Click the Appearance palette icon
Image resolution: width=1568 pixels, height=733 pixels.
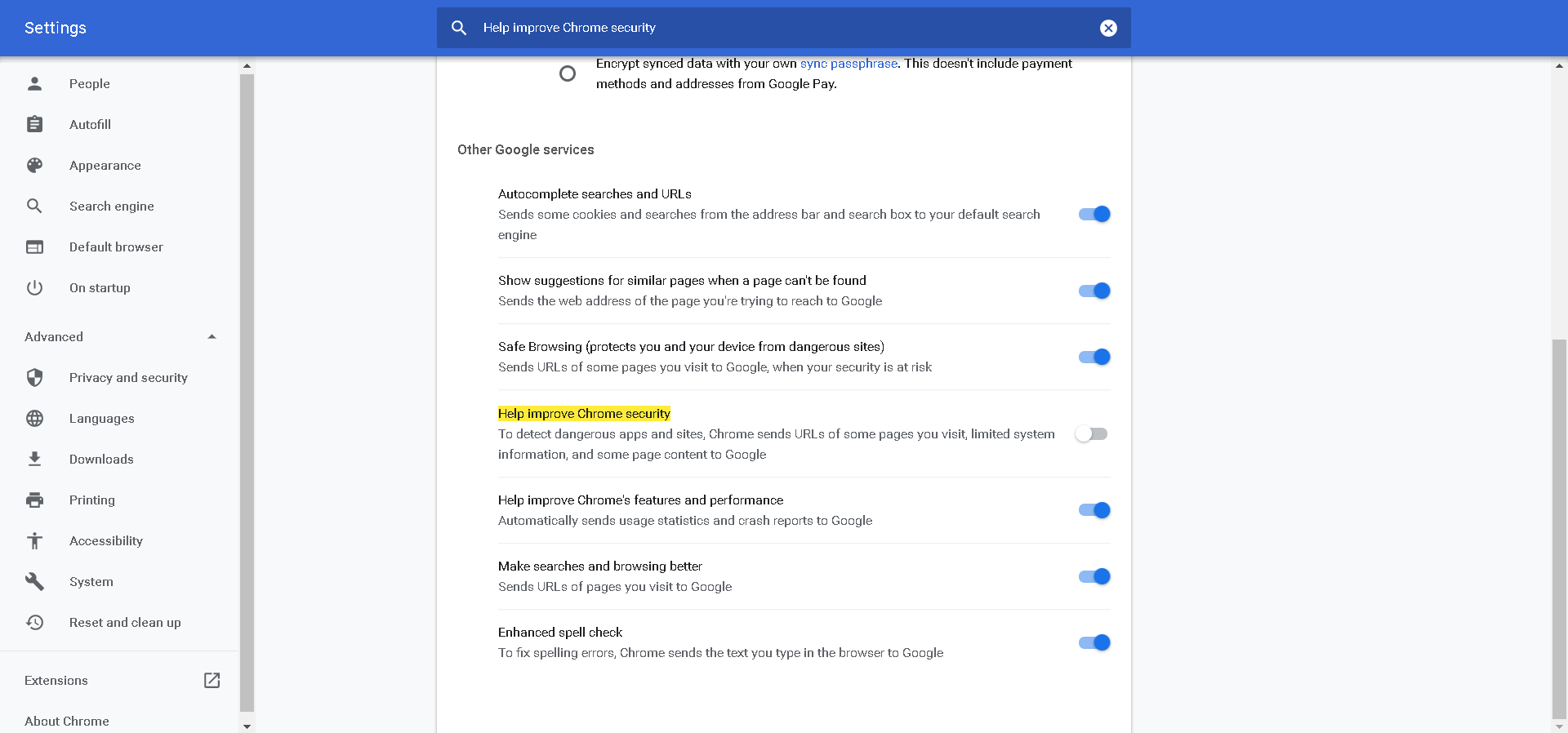pyautogui.click(x=34, y=165)
